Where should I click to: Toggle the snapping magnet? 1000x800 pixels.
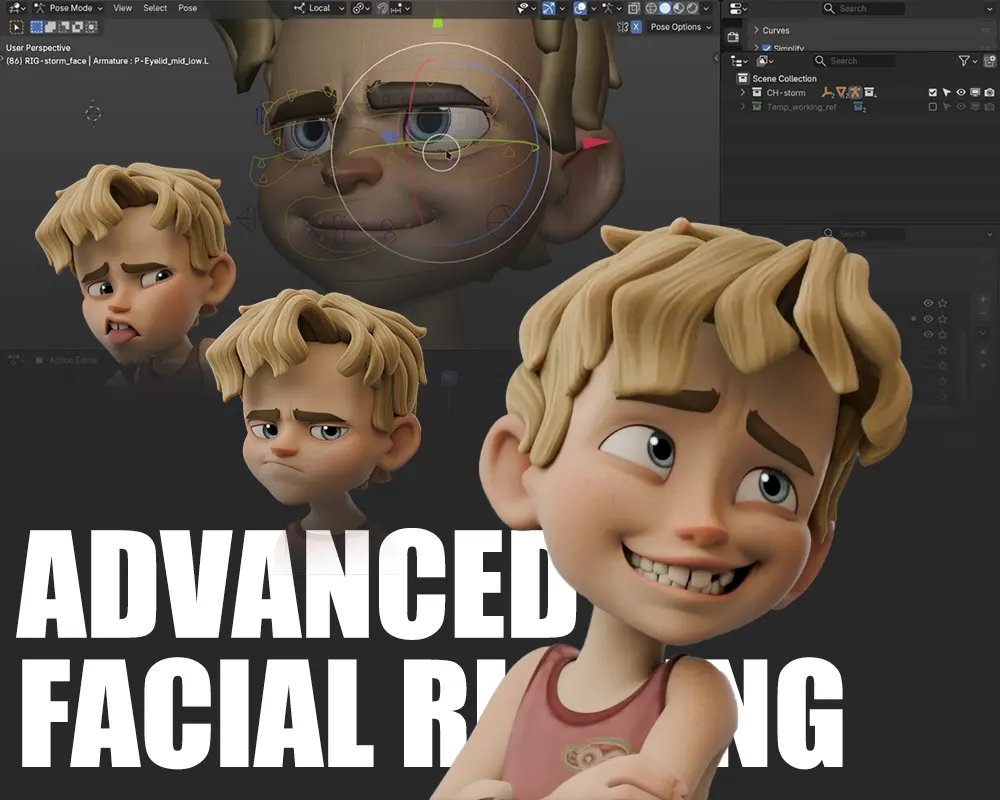pyautogui.click(x=383, y=8)
